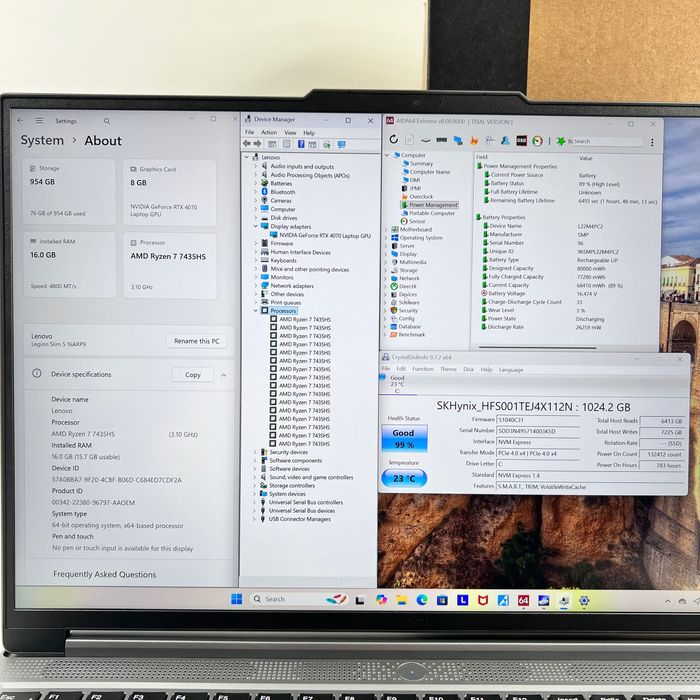
Task: Click AIDA64 flame stability test icon
Action: (474, 141)
